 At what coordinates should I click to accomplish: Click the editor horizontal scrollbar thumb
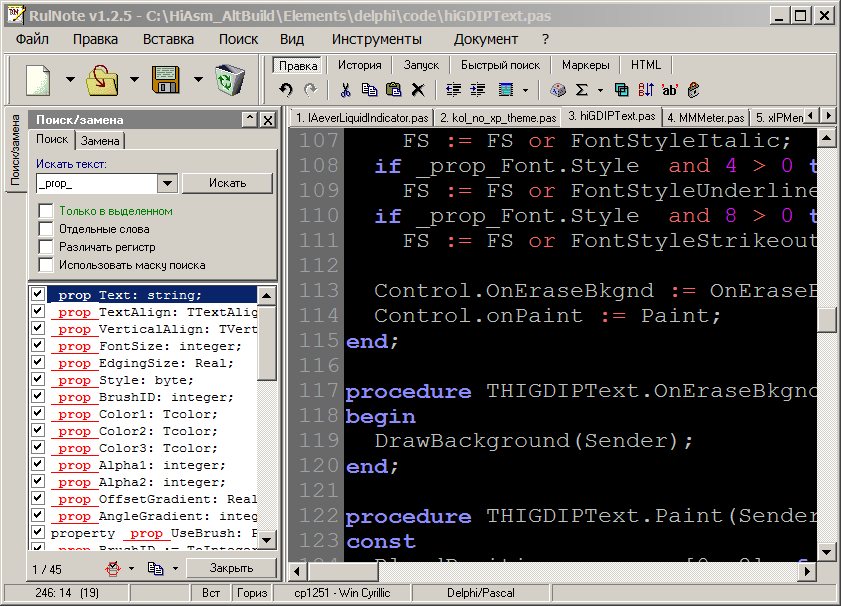[x=342, y=571]
